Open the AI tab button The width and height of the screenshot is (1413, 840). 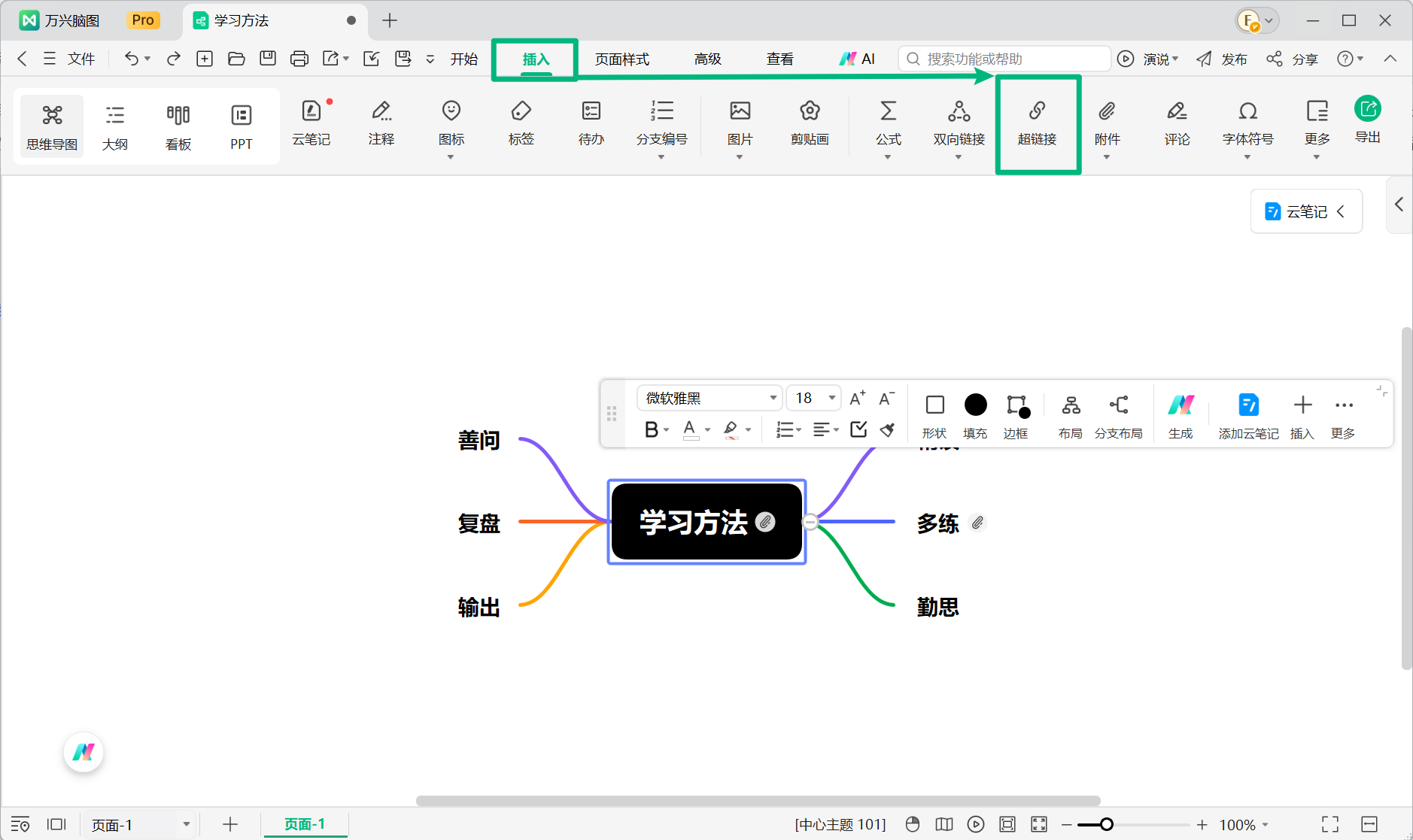coord(857,59)
